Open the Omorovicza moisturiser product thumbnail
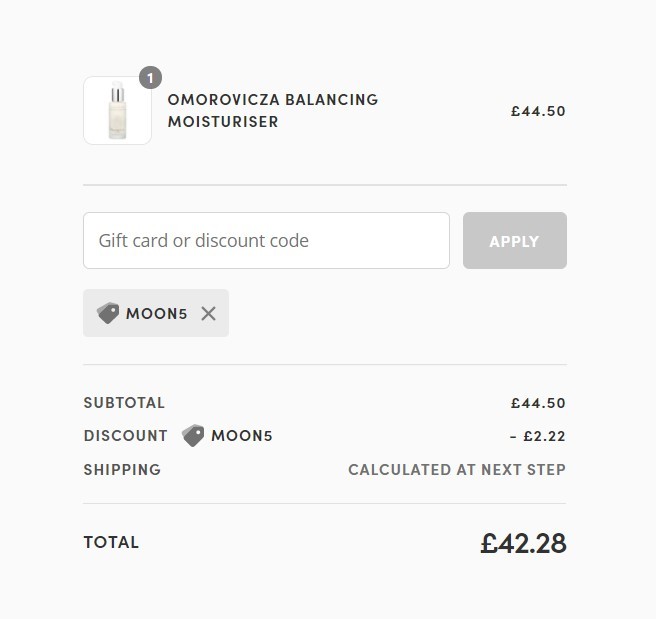The width and height of the screenshot is (656, 619). click(118, 110)
